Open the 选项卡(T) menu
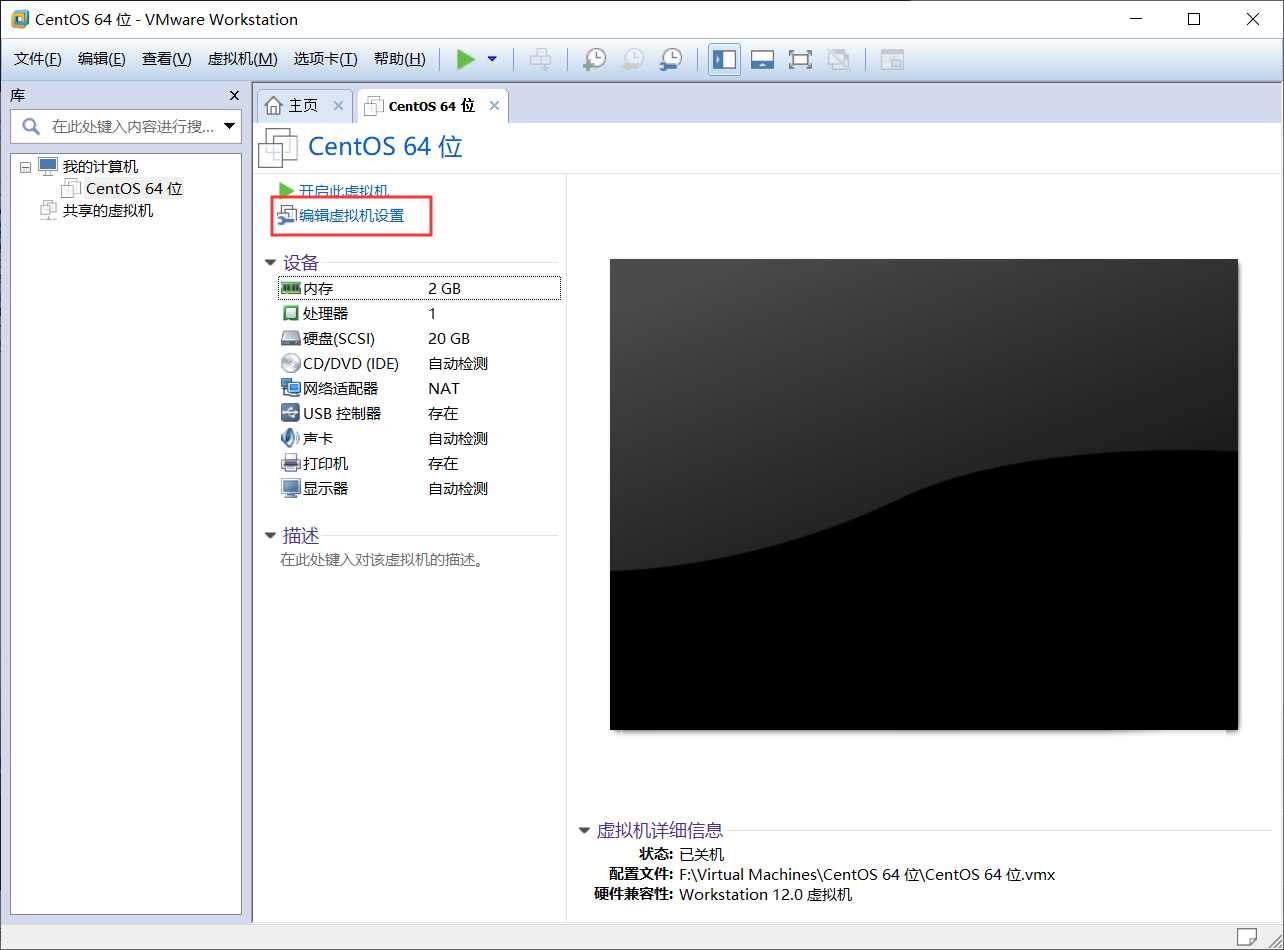1284x950 pixels. [325, 59]
